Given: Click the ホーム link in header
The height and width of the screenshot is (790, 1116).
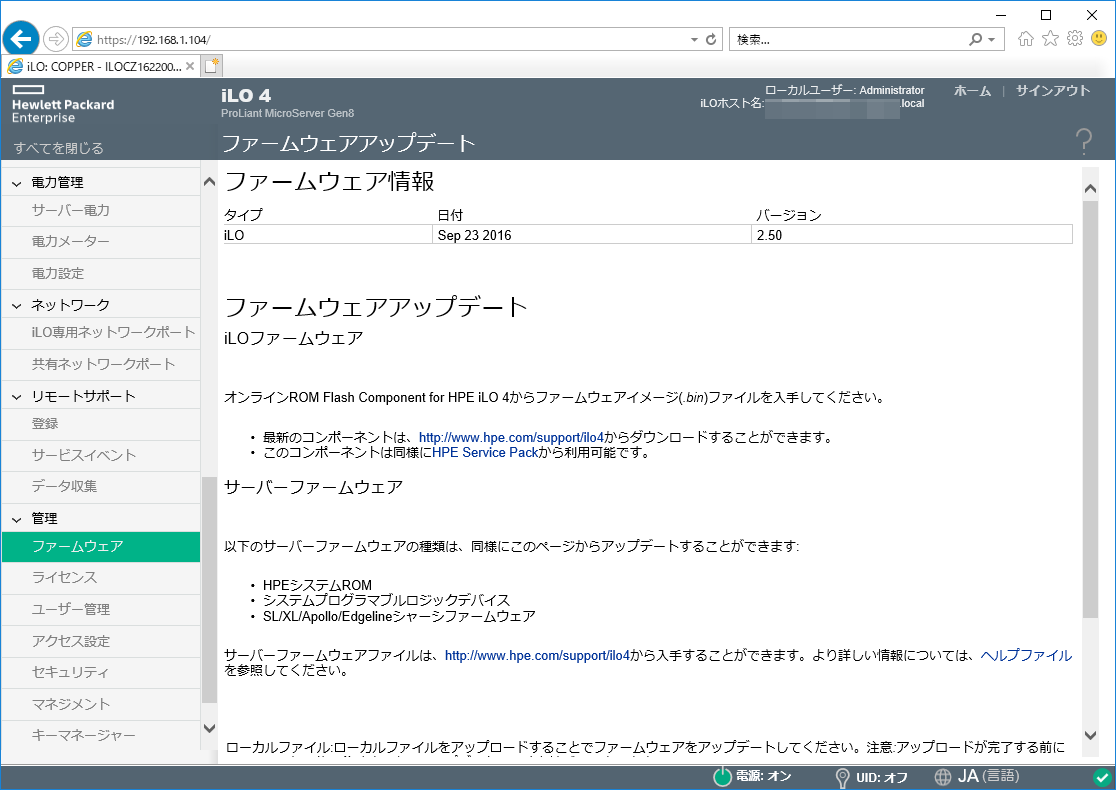Looking at the screenshot, I should click(x=972, y=90).
